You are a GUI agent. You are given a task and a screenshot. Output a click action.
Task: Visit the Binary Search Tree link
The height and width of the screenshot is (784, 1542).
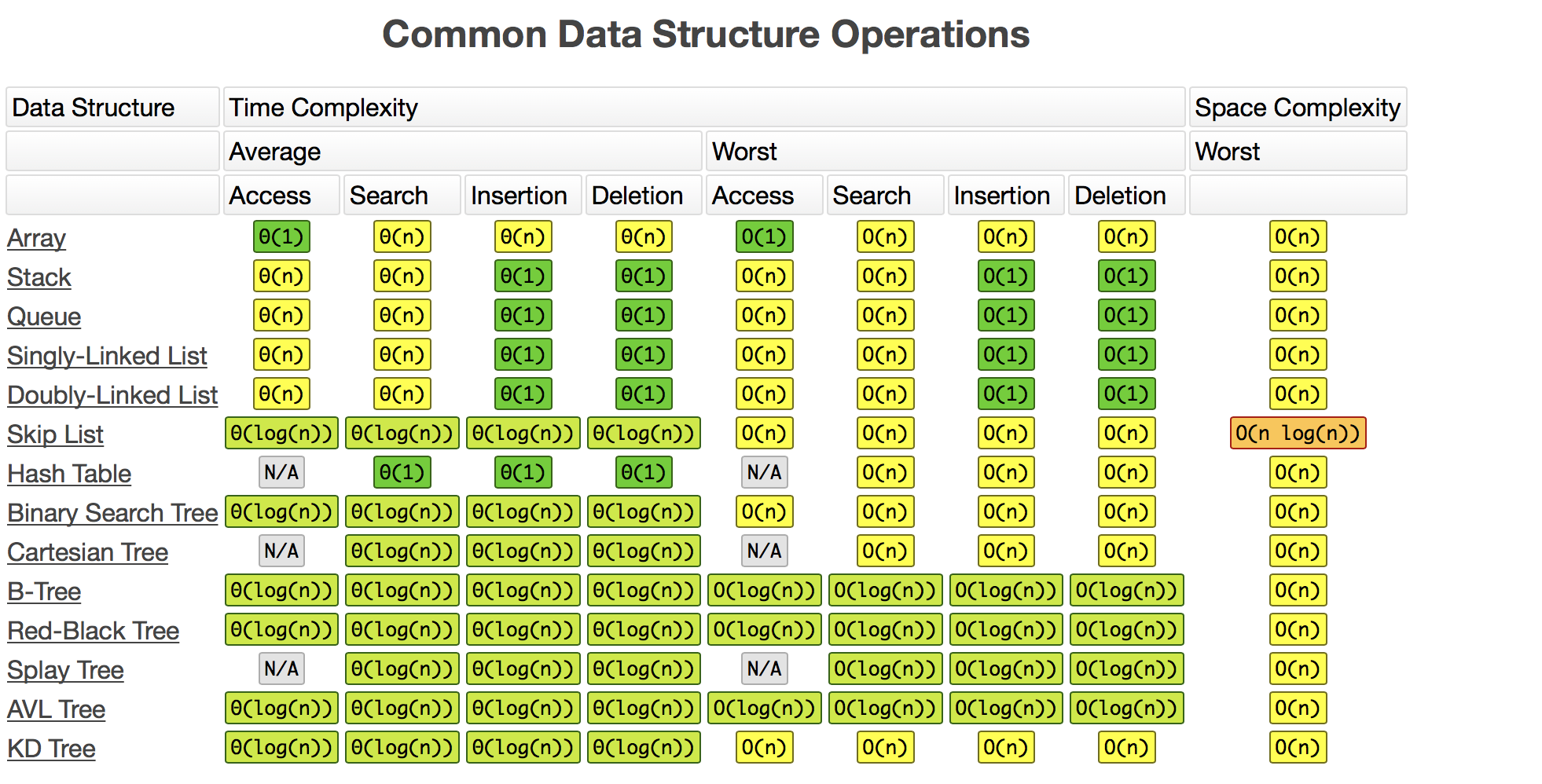point(112,513)
